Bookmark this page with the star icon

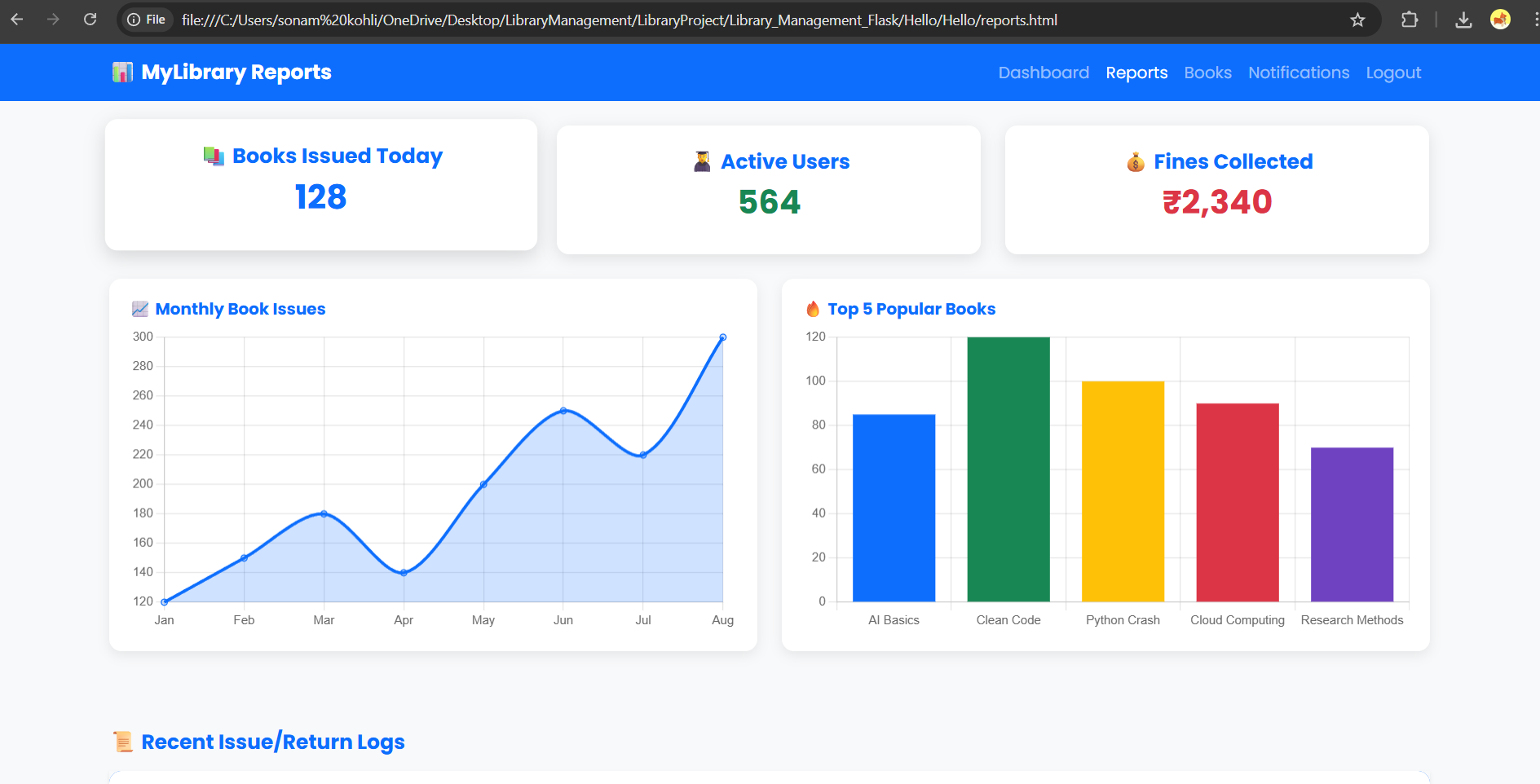pyautogui.click(x=1357, y=20)
